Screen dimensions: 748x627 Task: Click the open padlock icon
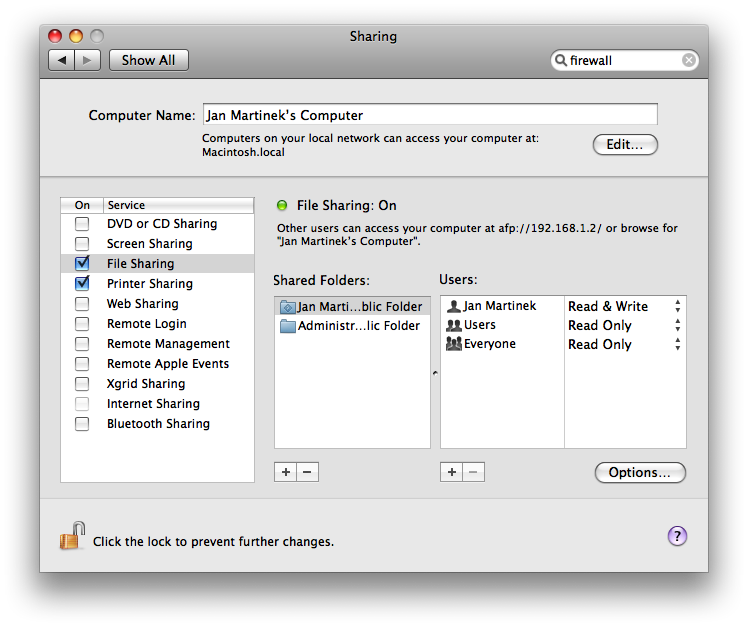[x=73, y=536]
